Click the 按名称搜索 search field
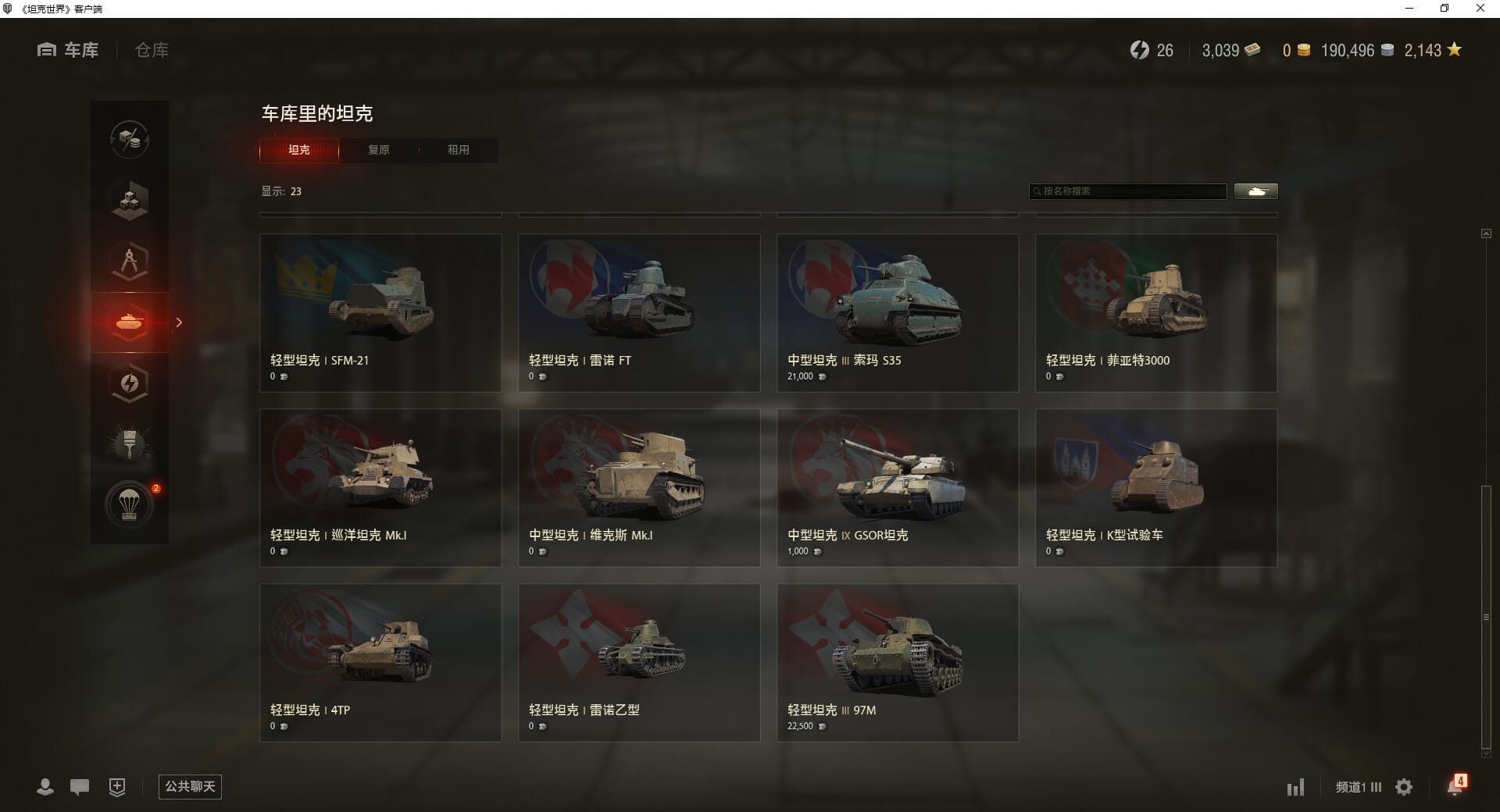1500x812 pixels. tap(1128, 191)
